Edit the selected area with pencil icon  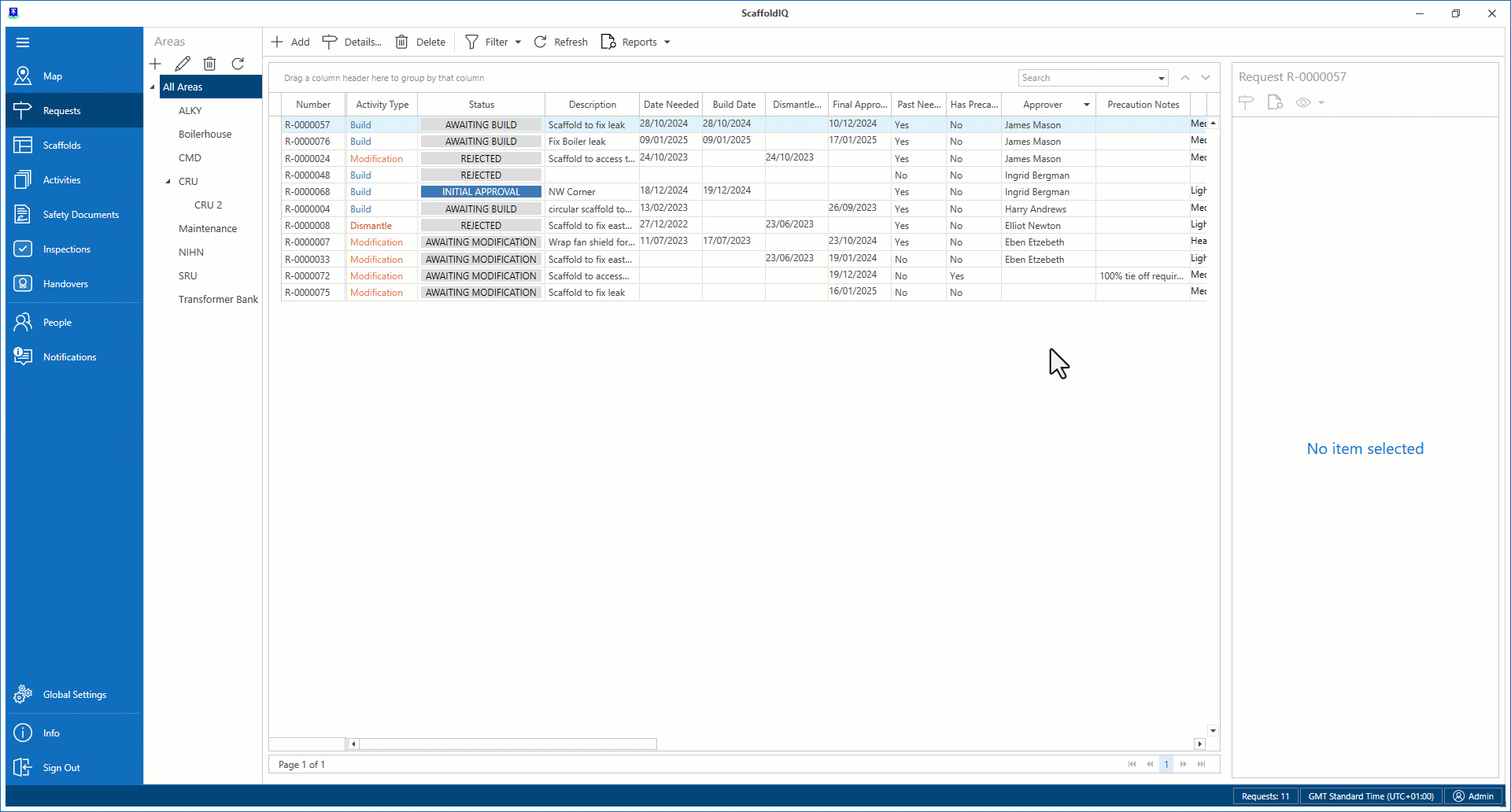(183, 64)
